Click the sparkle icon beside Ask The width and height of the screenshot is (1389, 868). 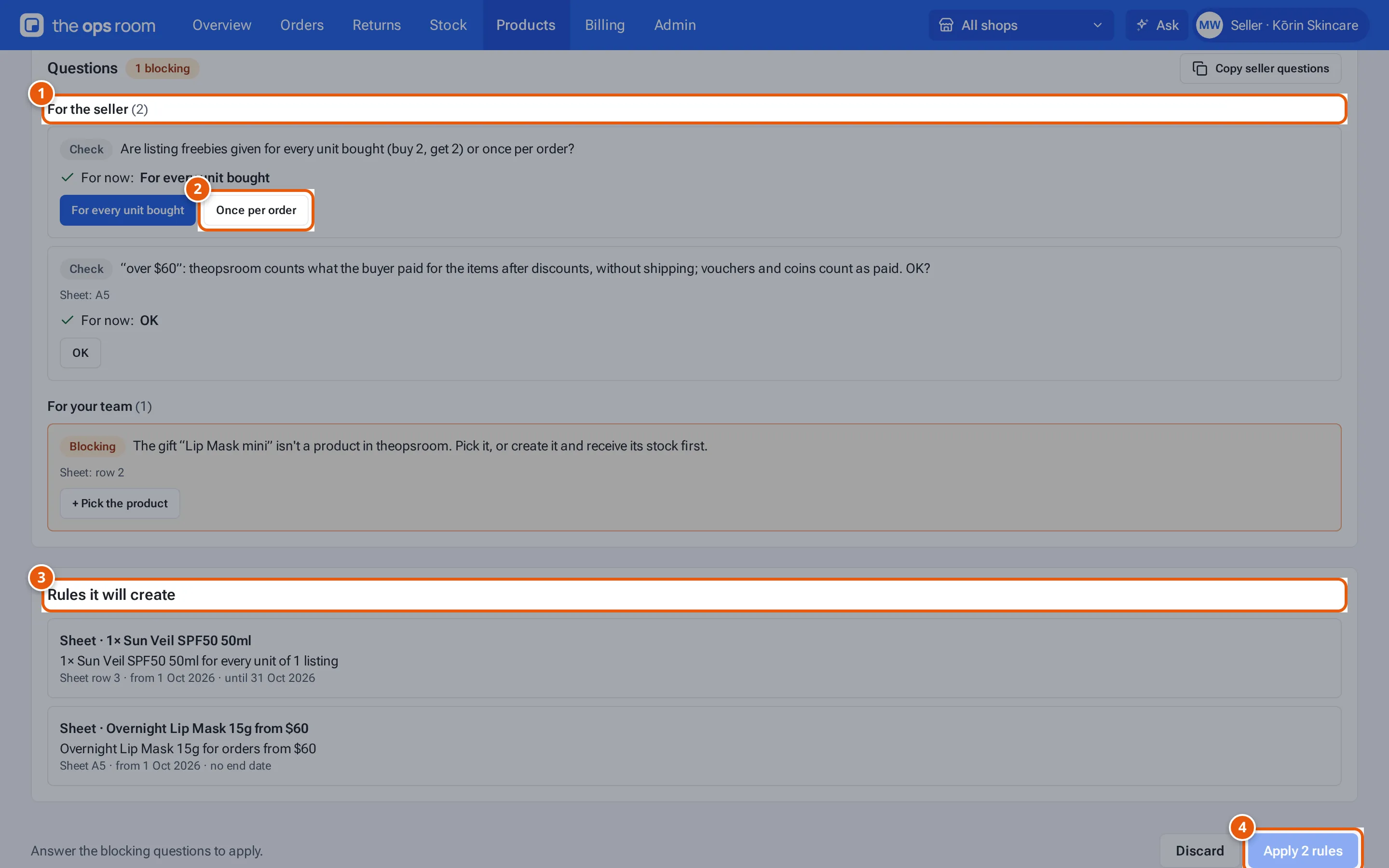coord(1142,25)
